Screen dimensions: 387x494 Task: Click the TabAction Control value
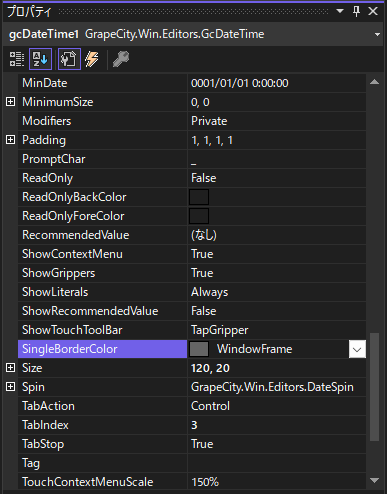click(210, 406)
